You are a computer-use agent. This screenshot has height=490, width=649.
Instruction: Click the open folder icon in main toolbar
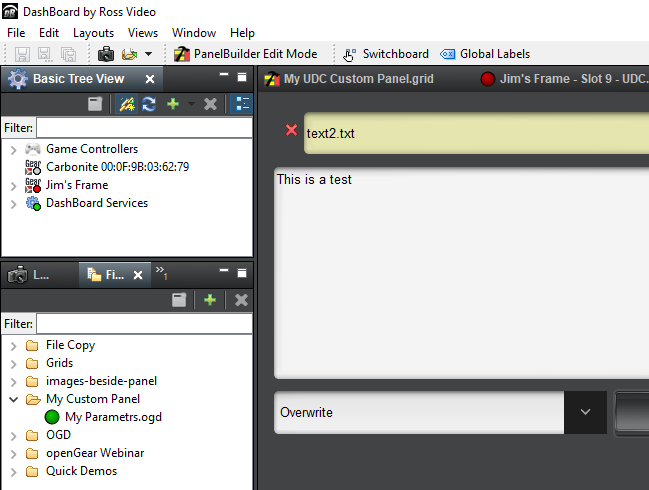tap(129, 54)
